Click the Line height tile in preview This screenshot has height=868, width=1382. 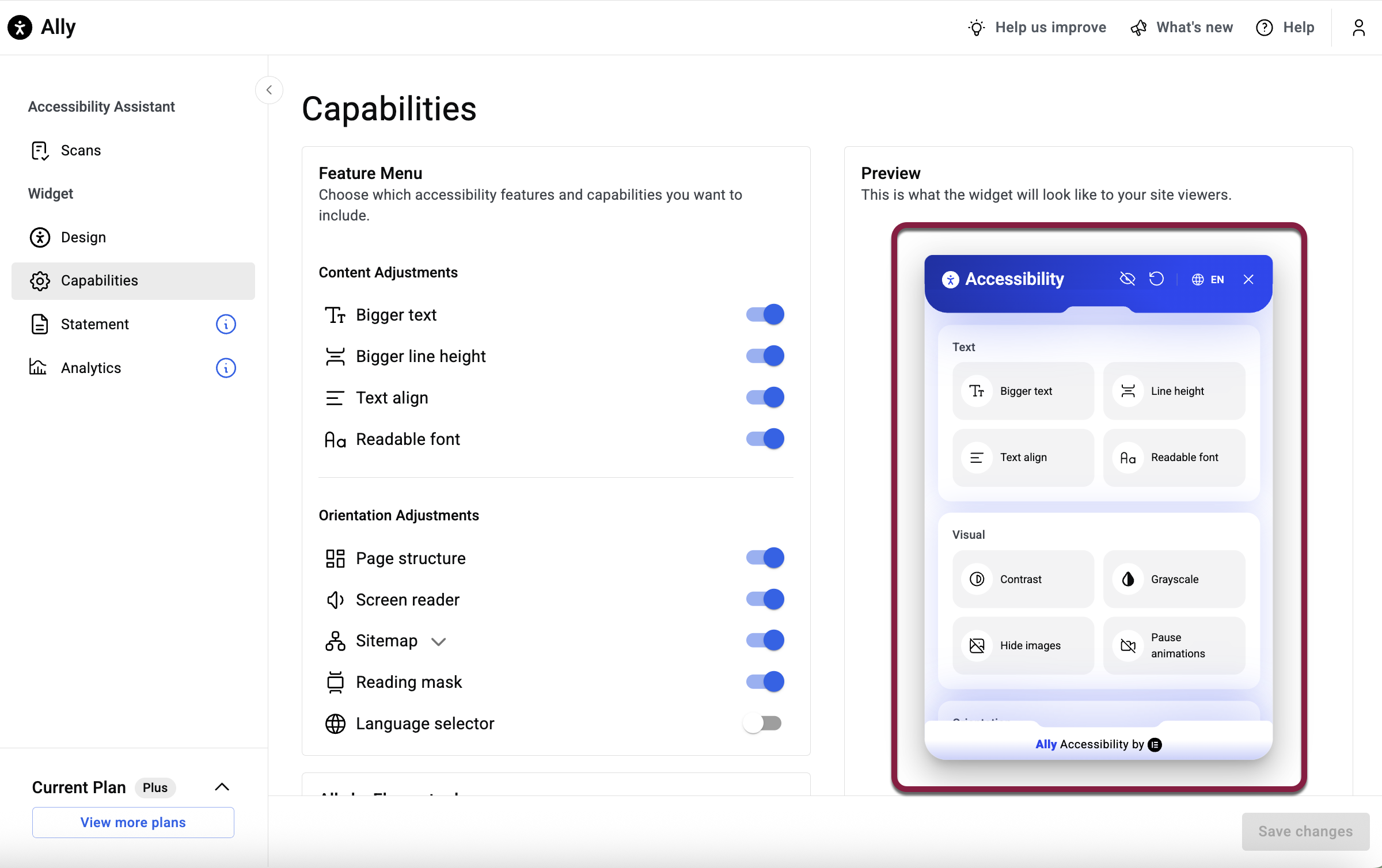coord(1174,391)
